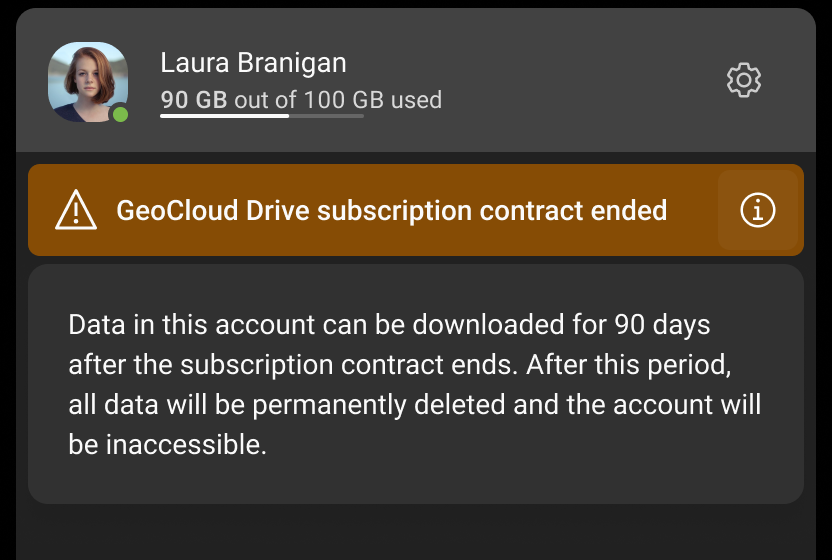Click the "GeoCloud Drive subscription contract ended" title
The height and width of the screenshot is (560, 832).
pos(391,211)
